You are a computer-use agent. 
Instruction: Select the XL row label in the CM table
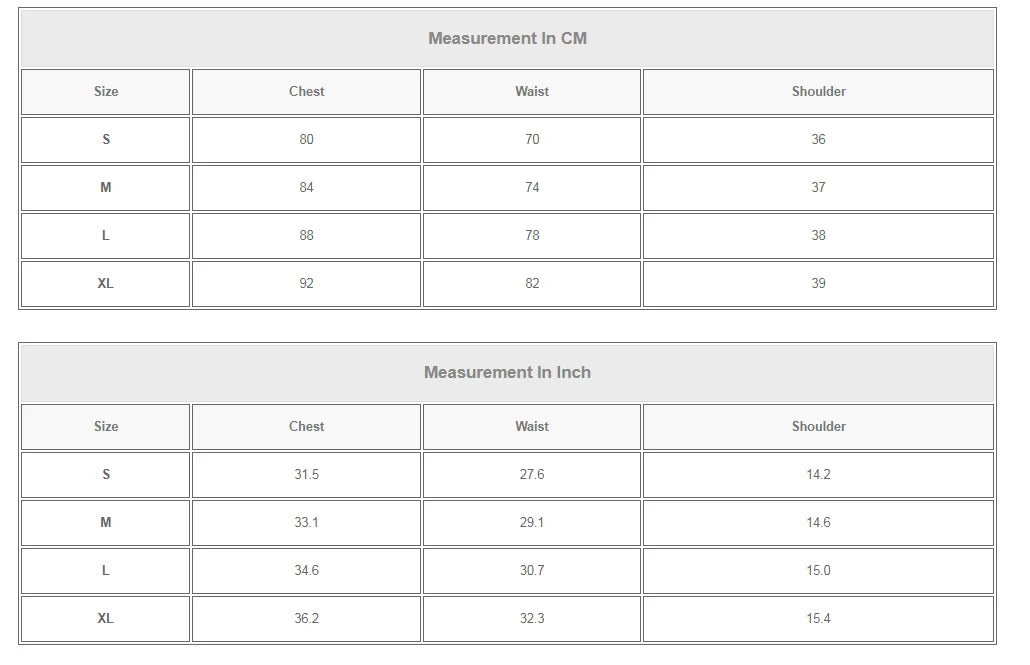(x=106, y=284)
